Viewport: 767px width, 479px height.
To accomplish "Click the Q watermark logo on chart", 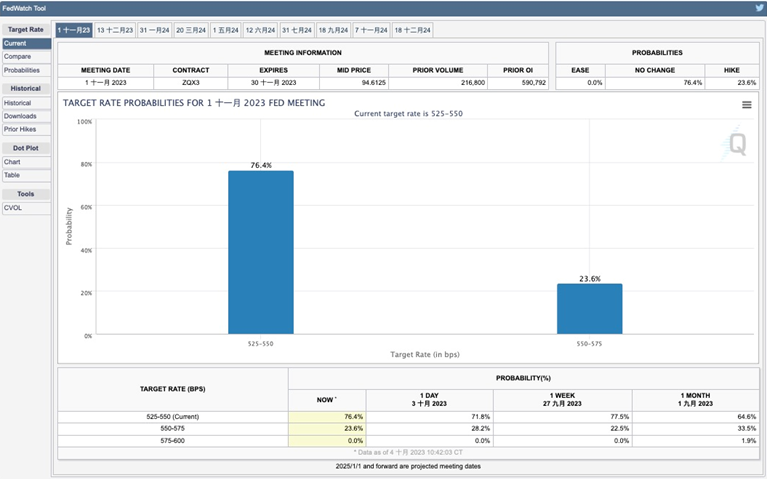I will [x=737, y=144].
